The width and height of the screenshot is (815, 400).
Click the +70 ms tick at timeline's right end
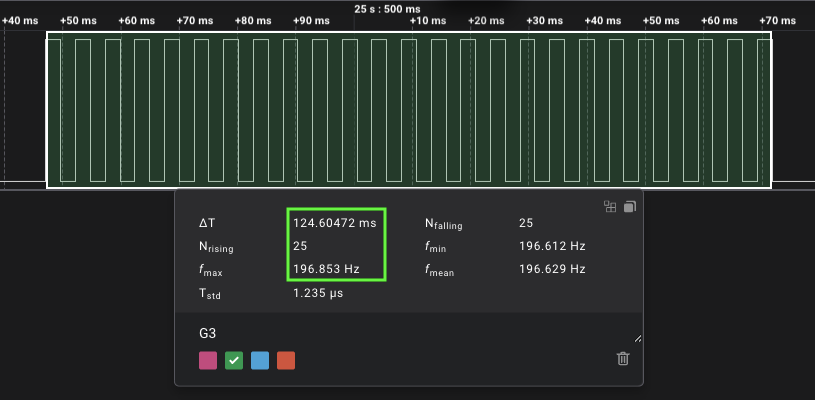coord(775,20)
